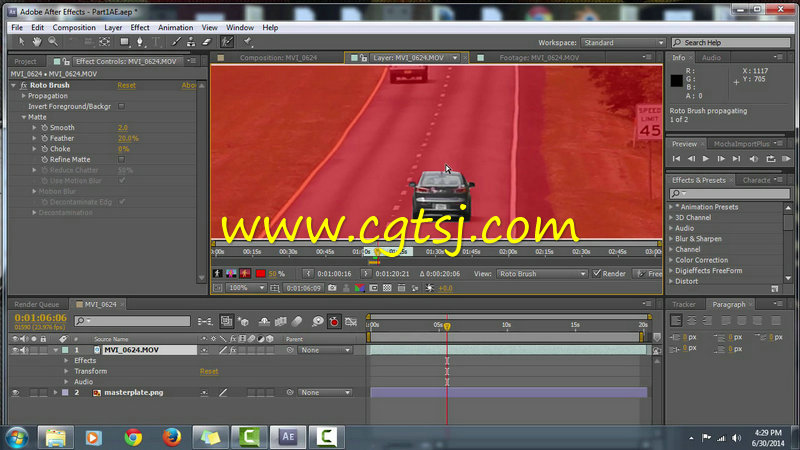Select the Clone Stamp tool
Viewport: 800px width, 450px height.
(x=191, y=42)
